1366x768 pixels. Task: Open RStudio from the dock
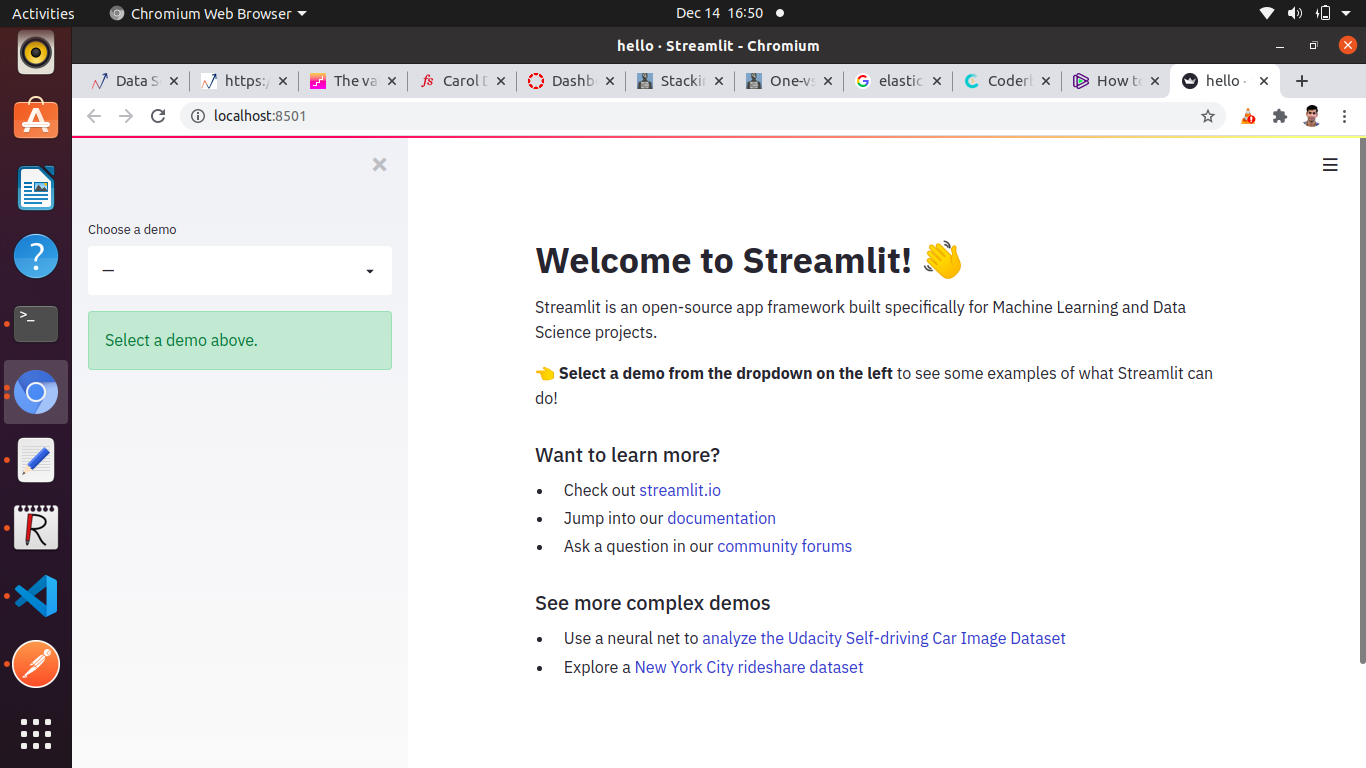[x=35, y=527]
